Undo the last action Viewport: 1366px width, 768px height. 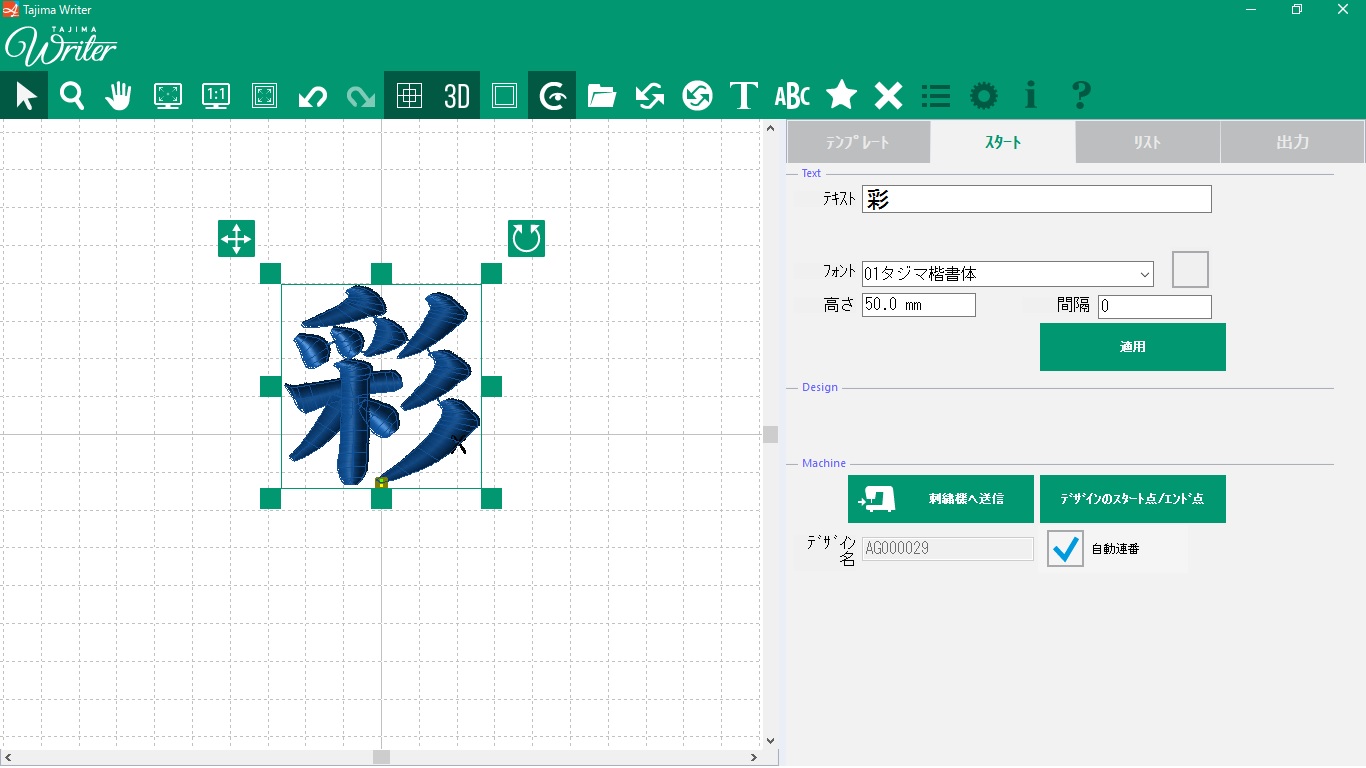pos(312,95)
